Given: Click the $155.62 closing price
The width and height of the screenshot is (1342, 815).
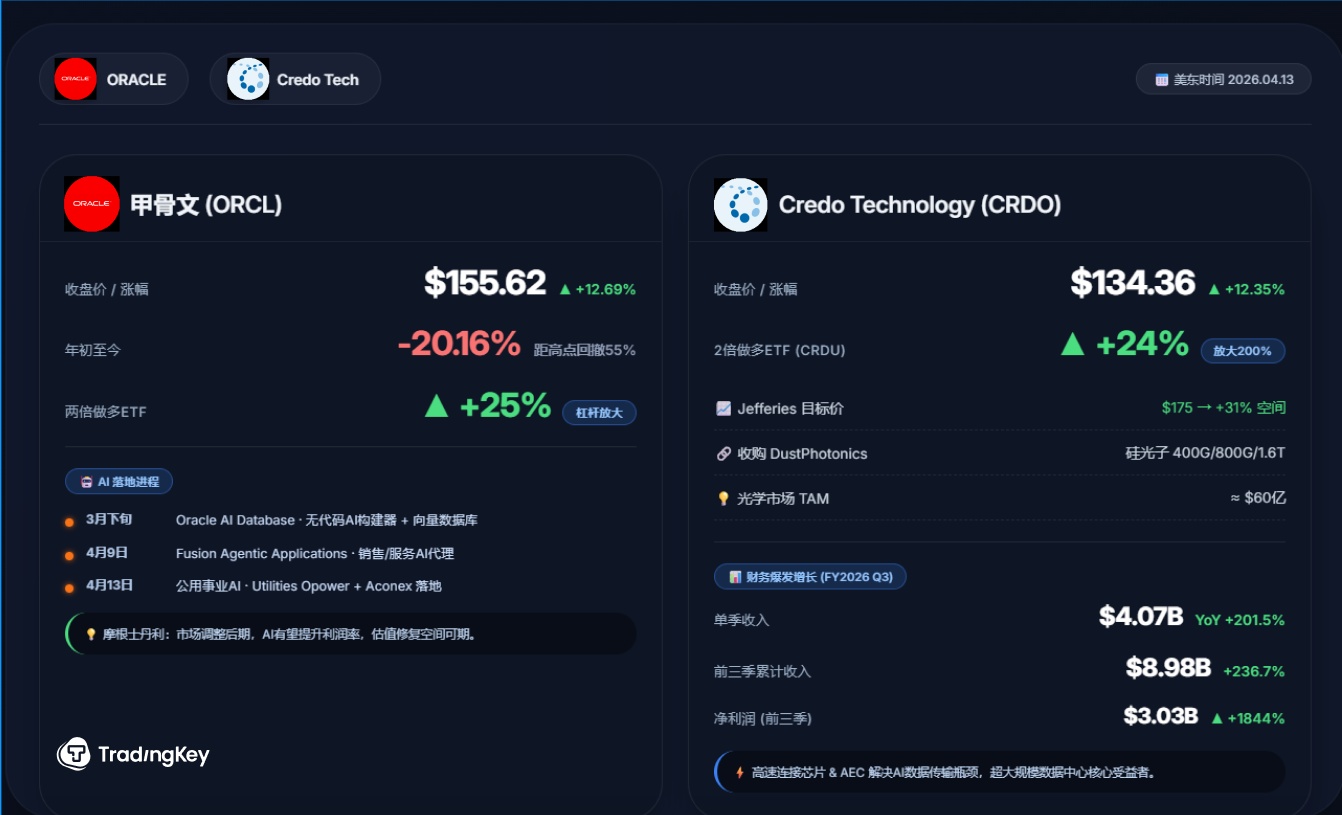Looking at the screenshot, I should pyautogui.click(x=485, y=283).
